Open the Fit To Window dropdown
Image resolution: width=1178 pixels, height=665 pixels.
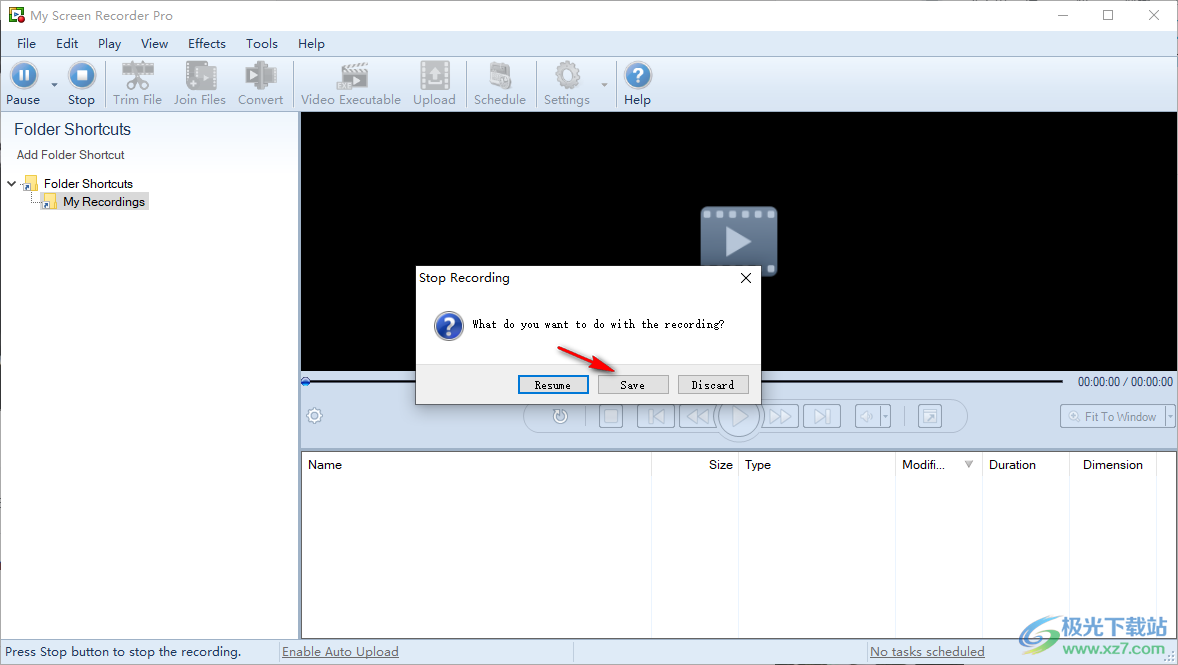pyautogui.click(x=1169, y=416)
